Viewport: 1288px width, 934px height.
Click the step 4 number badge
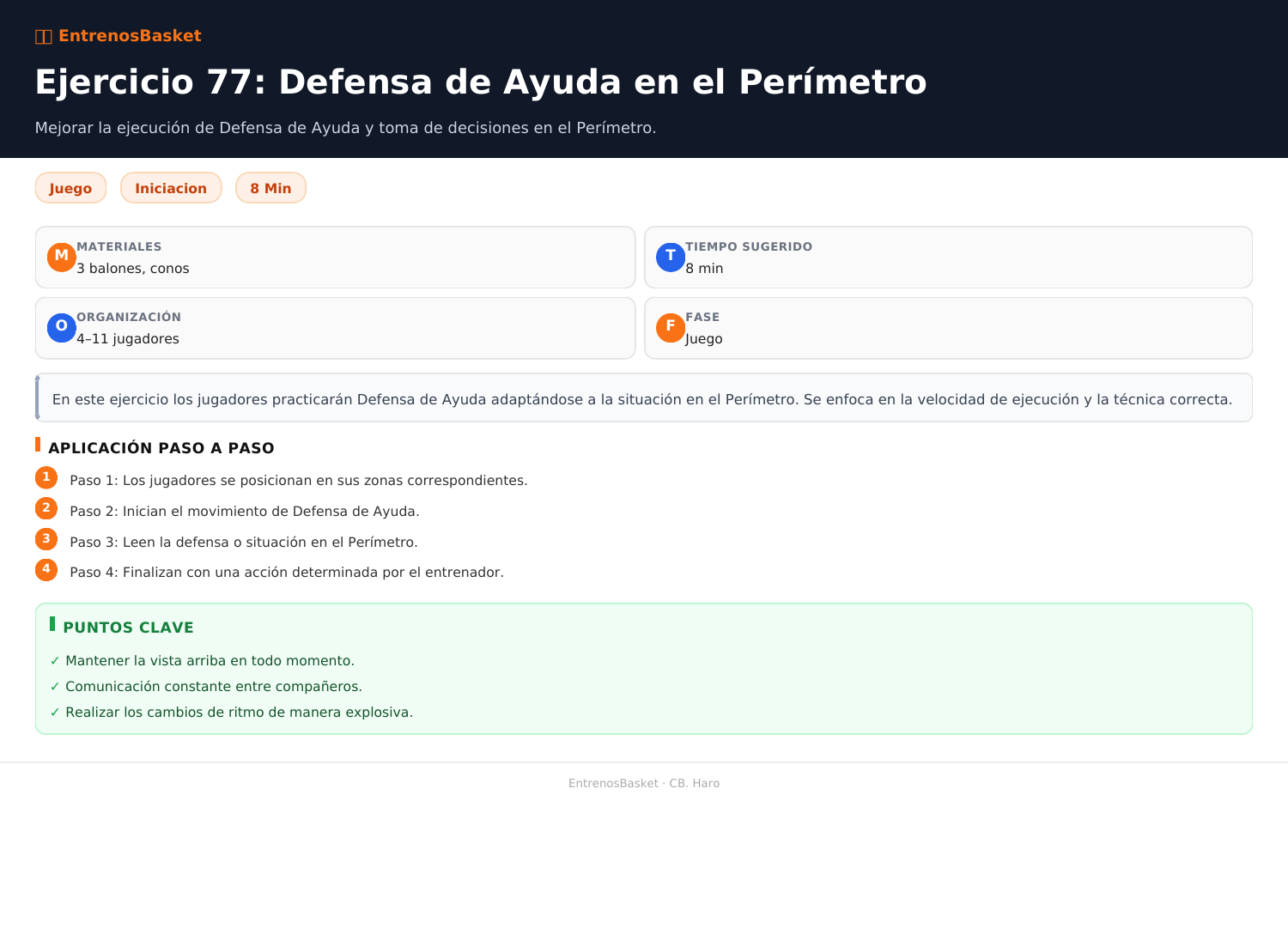[x=46, y=569]
